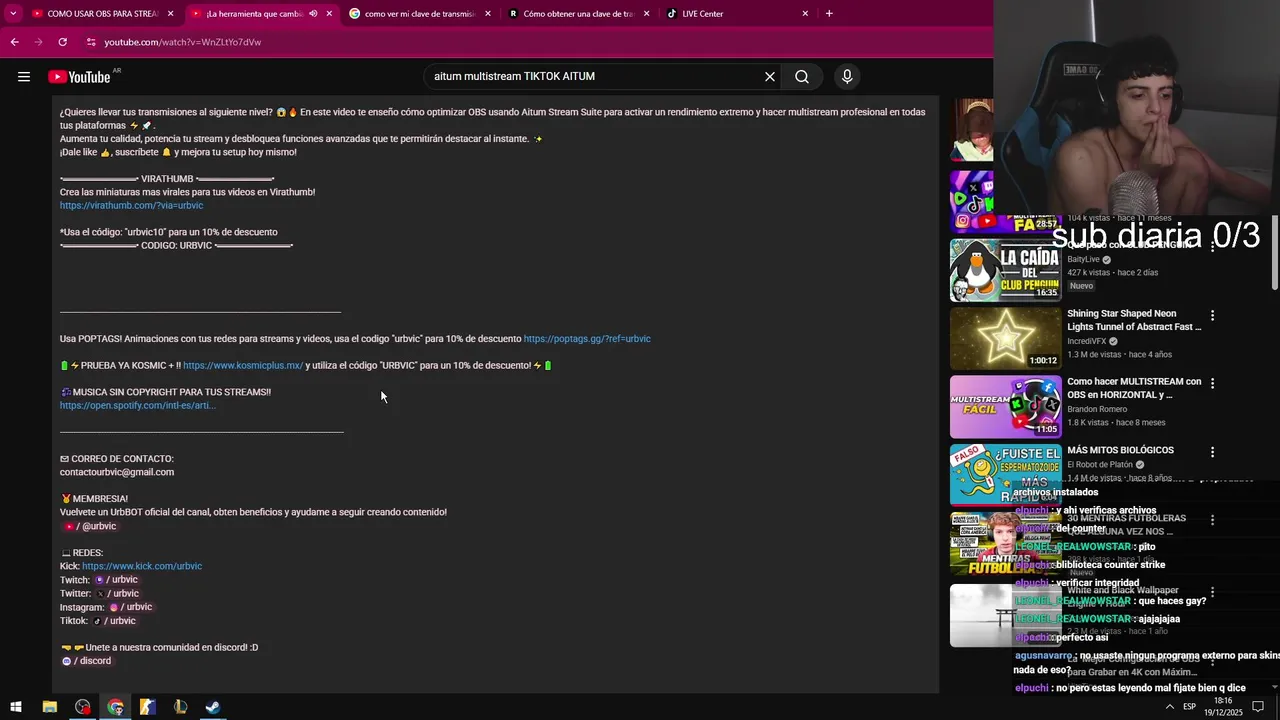Reload the YouTube page
The width and height of the screenshot is (1280, 720).
click(62, 42)
